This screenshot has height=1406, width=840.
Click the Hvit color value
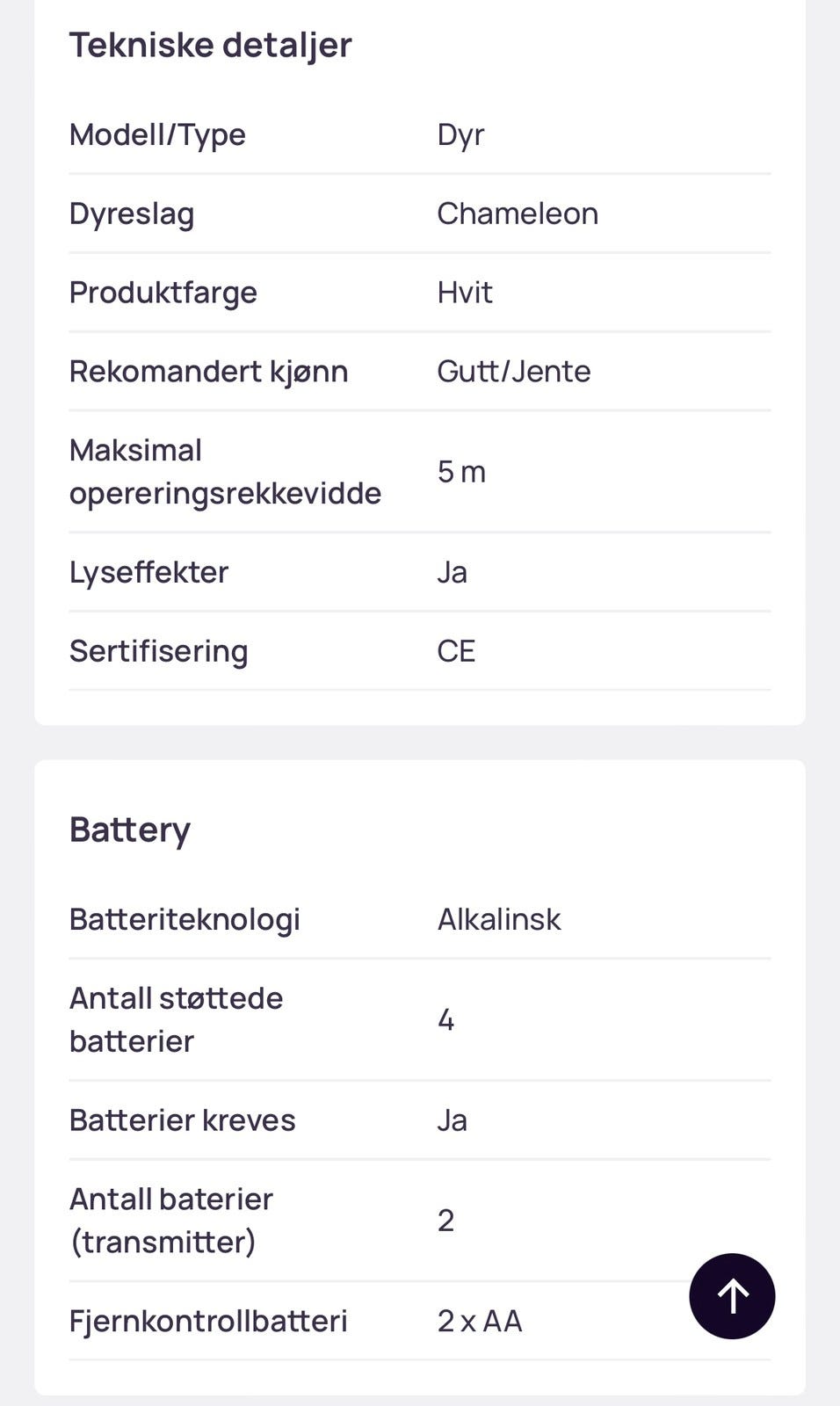coord(465,293)
